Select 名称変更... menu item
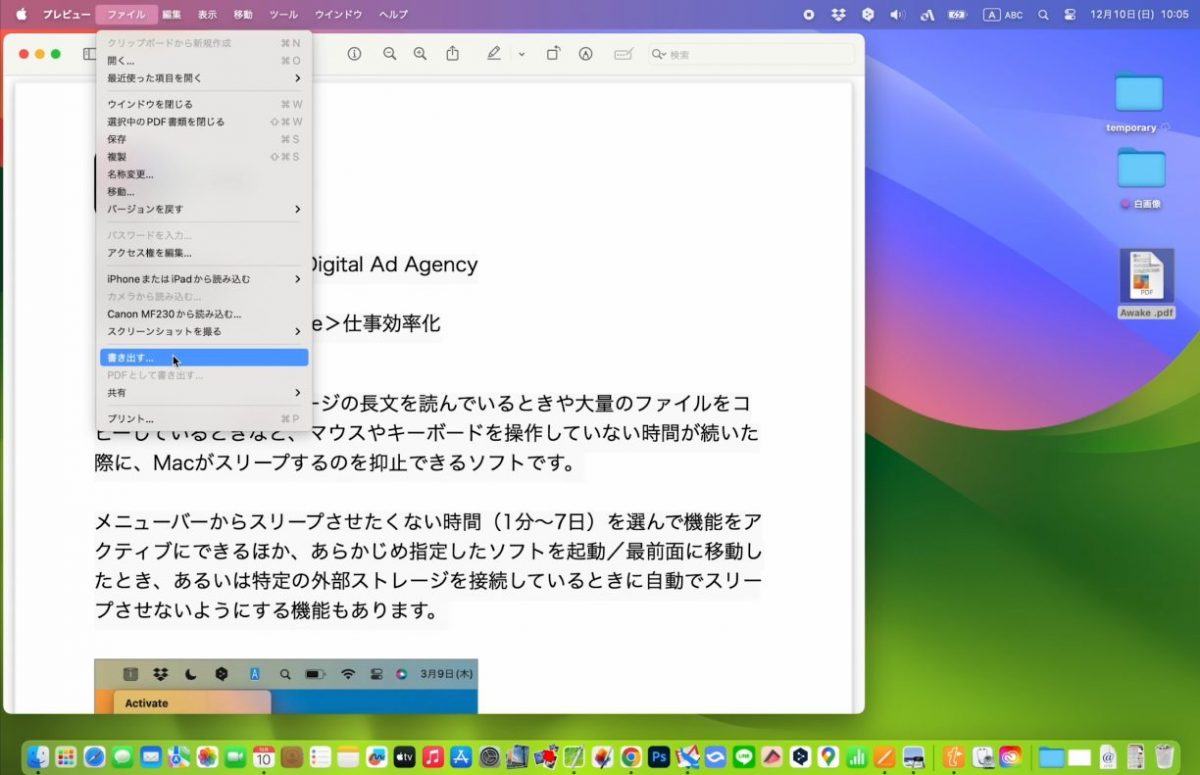The height and width of the screenshot is (775, 1200). click(204, 174)
